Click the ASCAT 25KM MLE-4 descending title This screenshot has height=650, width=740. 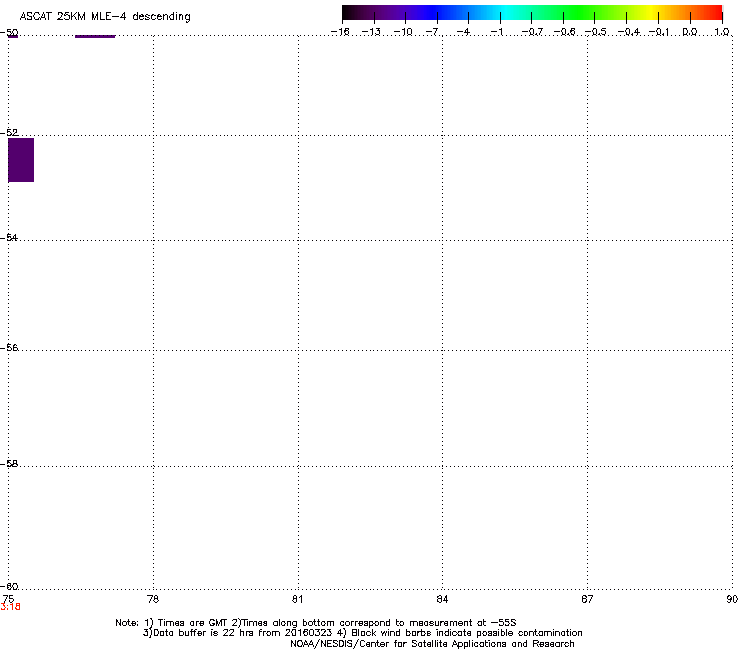click(105, 17)
